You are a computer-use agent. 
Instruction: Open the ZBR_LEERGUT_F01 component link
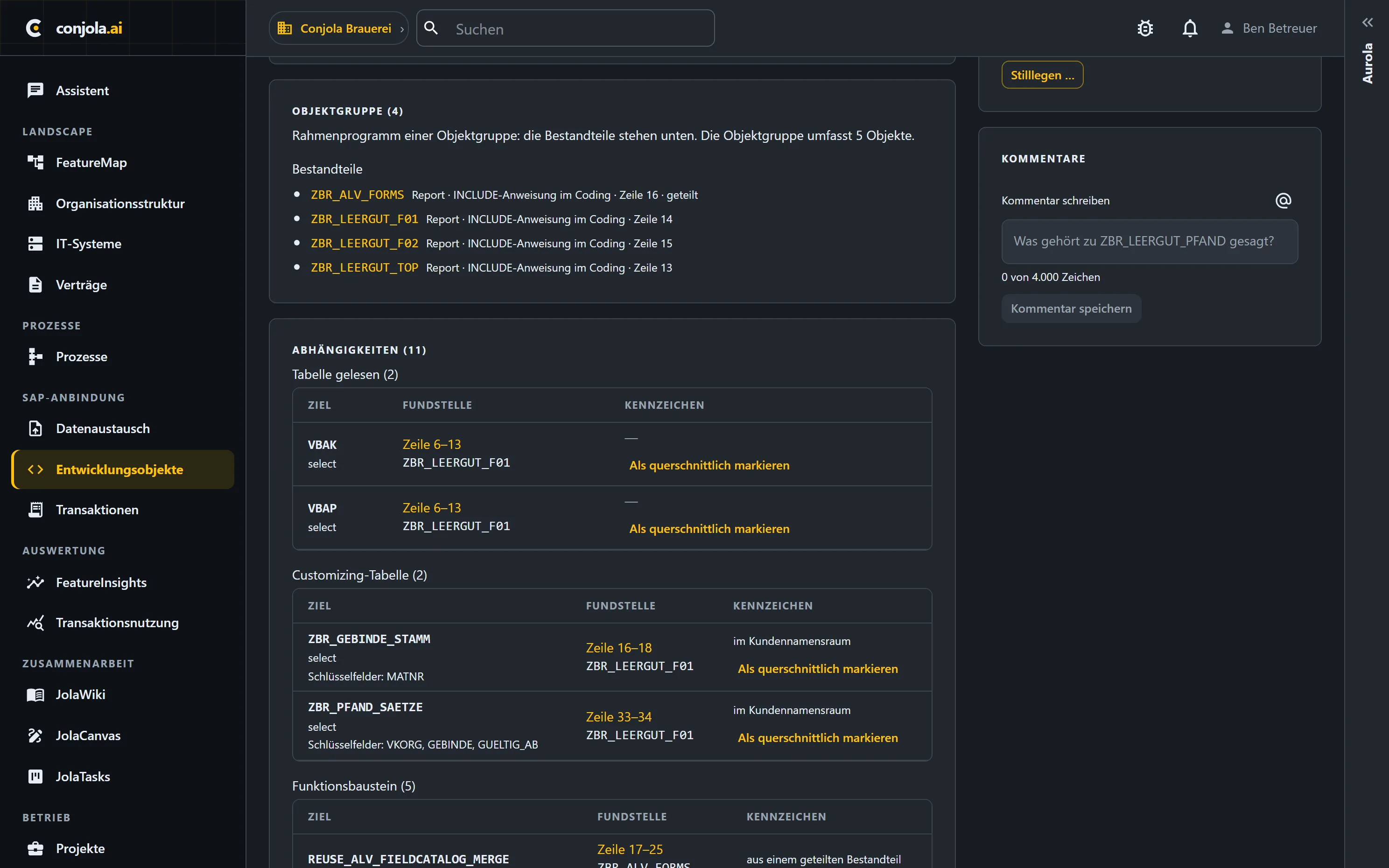[x=365, y=219]
